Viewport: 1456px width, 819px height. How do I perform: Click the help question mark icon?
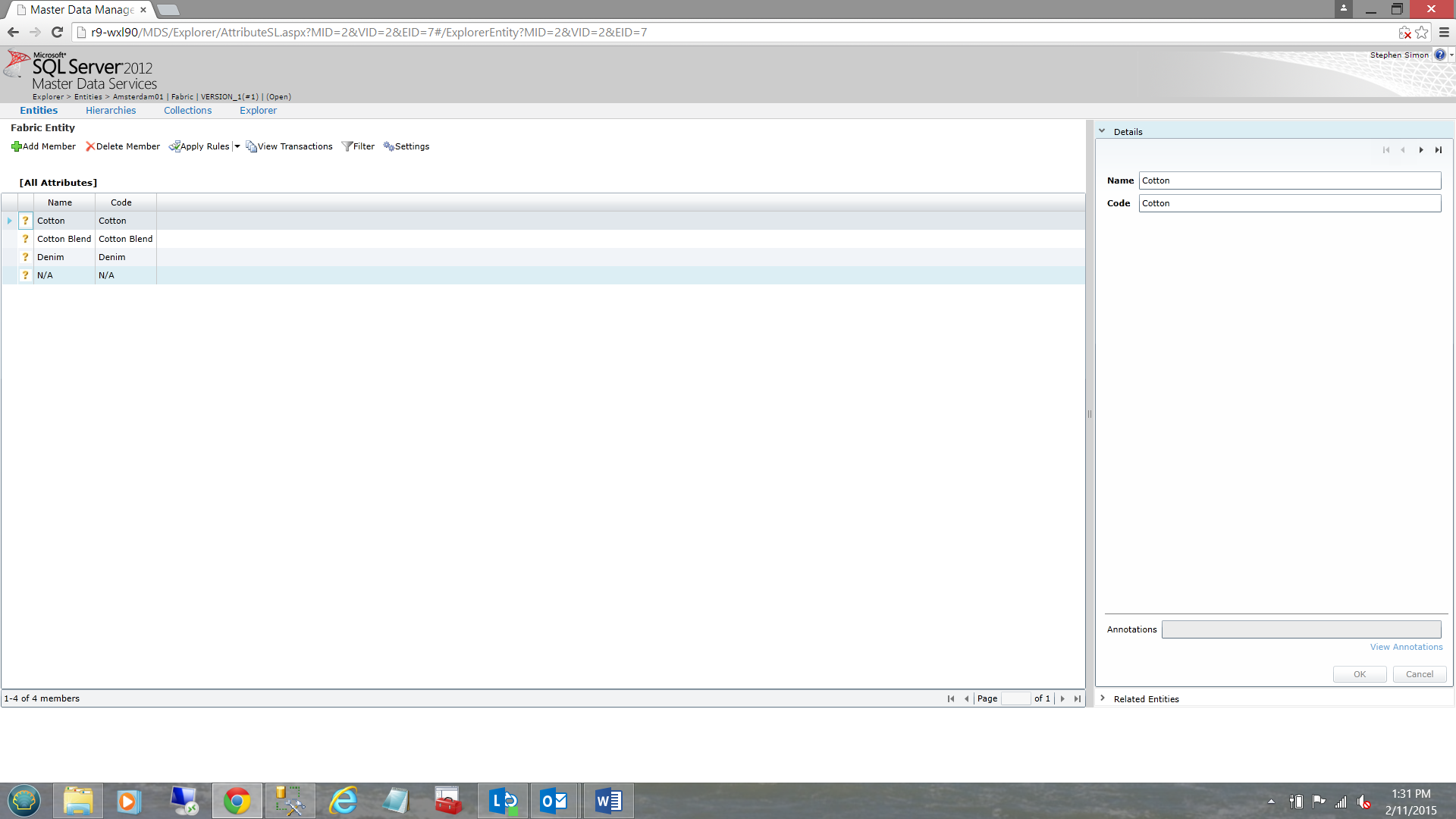pyautogui.click(x=1439, y=55)
